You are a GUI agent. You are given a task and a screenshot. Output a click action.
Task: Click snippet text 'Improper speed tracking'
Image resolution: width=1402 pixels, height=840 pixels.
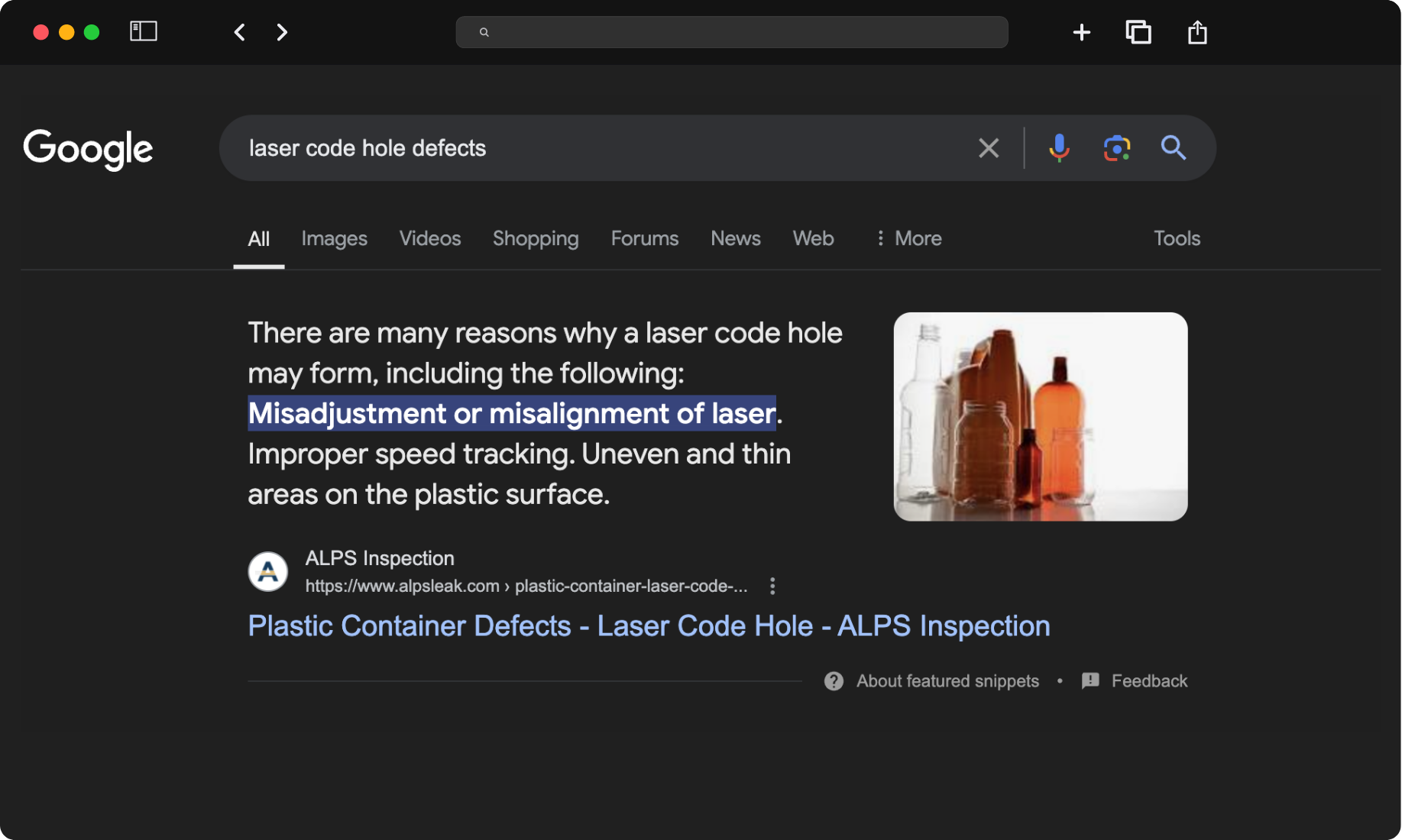[x=409, y=454]
